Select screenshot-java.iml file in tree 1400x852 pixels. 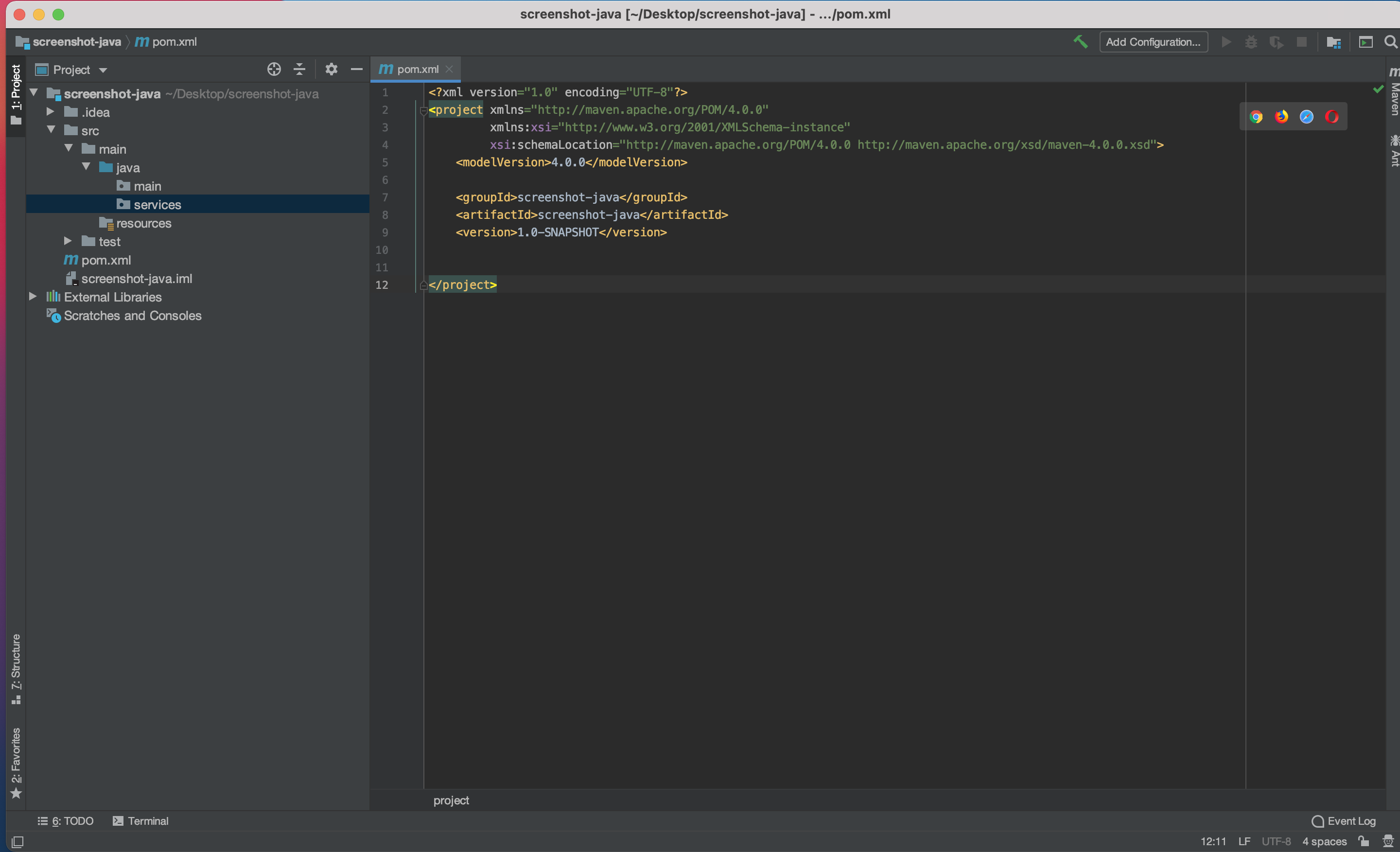pyautogui.click(x=137, y=279)
